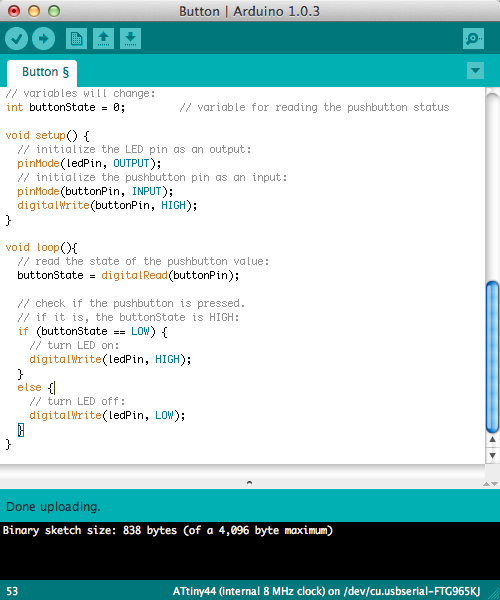Viewport: 500px width, 600px height.
Task: Click the editor scrollbar thumb
Action: coord(492,357)
